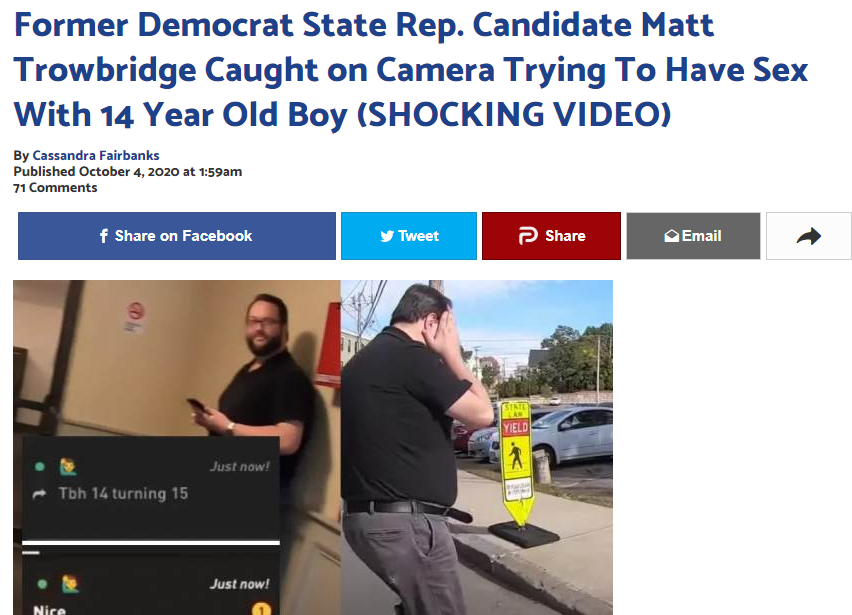Click the right photo of man covering face
Image resolution: width=852 pixels, height=615 pixels.
pos(477,447)
